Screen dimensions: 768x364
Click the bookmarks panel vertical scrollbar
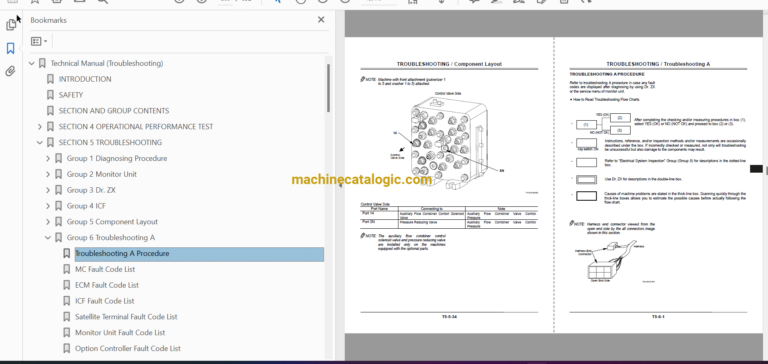tap(328, 88)
